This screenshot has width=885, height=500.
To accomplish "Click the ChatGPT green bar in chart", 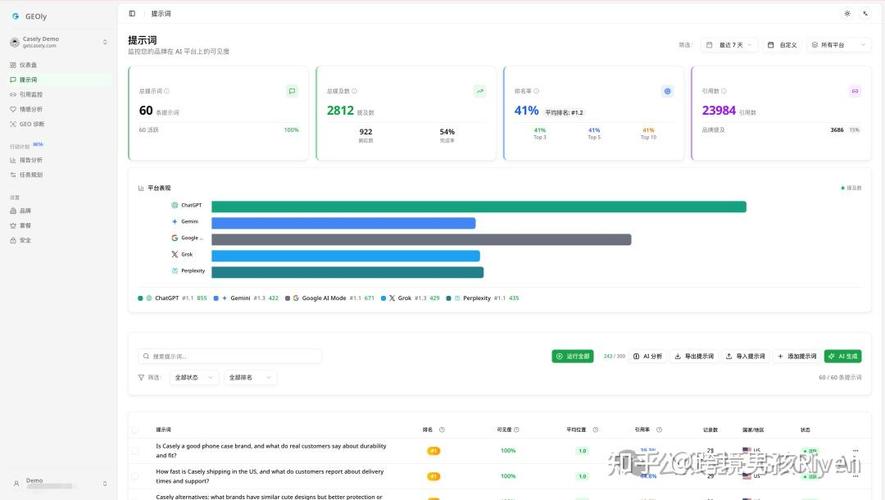I will click(479, 207).
